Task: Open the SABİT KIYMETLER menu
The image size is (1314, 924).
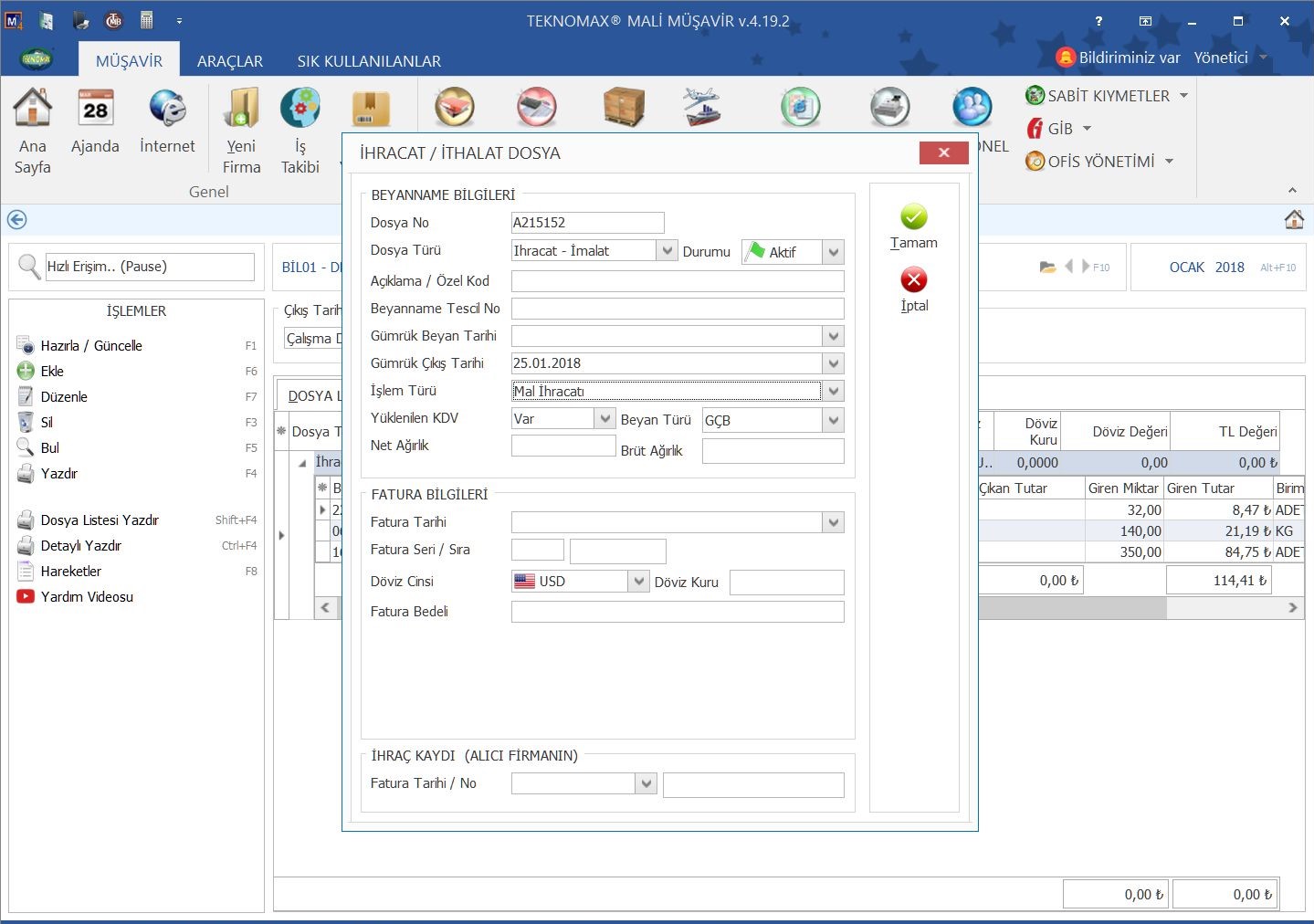Action: pyautogui.click(x=1107, y=96)
